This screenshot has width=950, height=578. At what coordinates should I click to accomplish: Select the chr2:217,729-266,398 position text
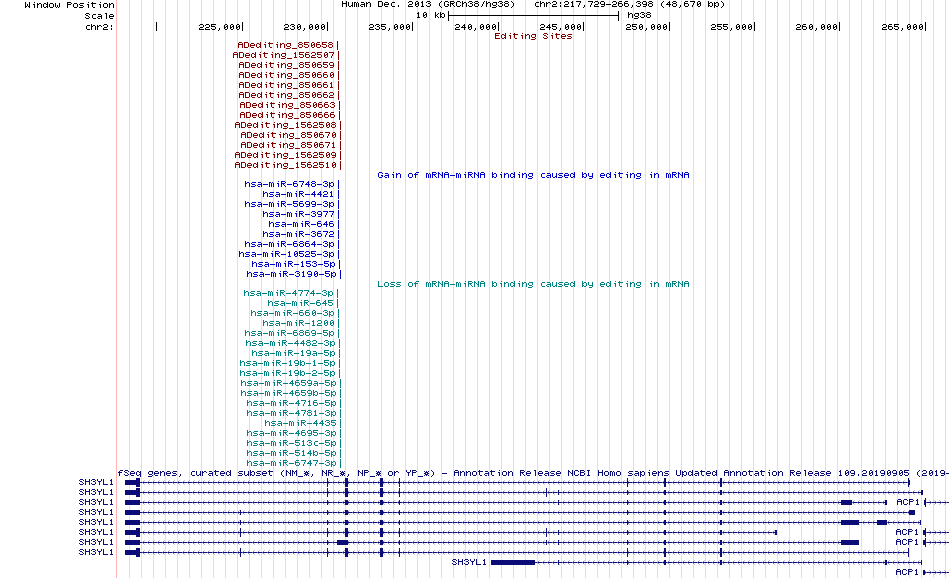tap(594, 4)
